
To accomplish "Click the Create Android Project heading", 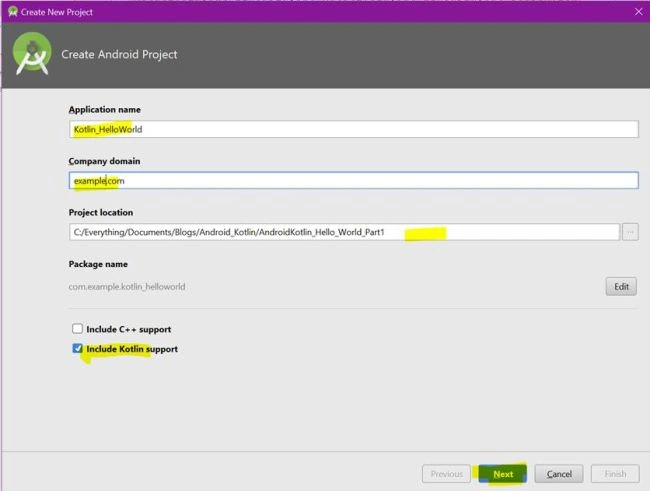I will pyautogui.click(x=119, y=54).
